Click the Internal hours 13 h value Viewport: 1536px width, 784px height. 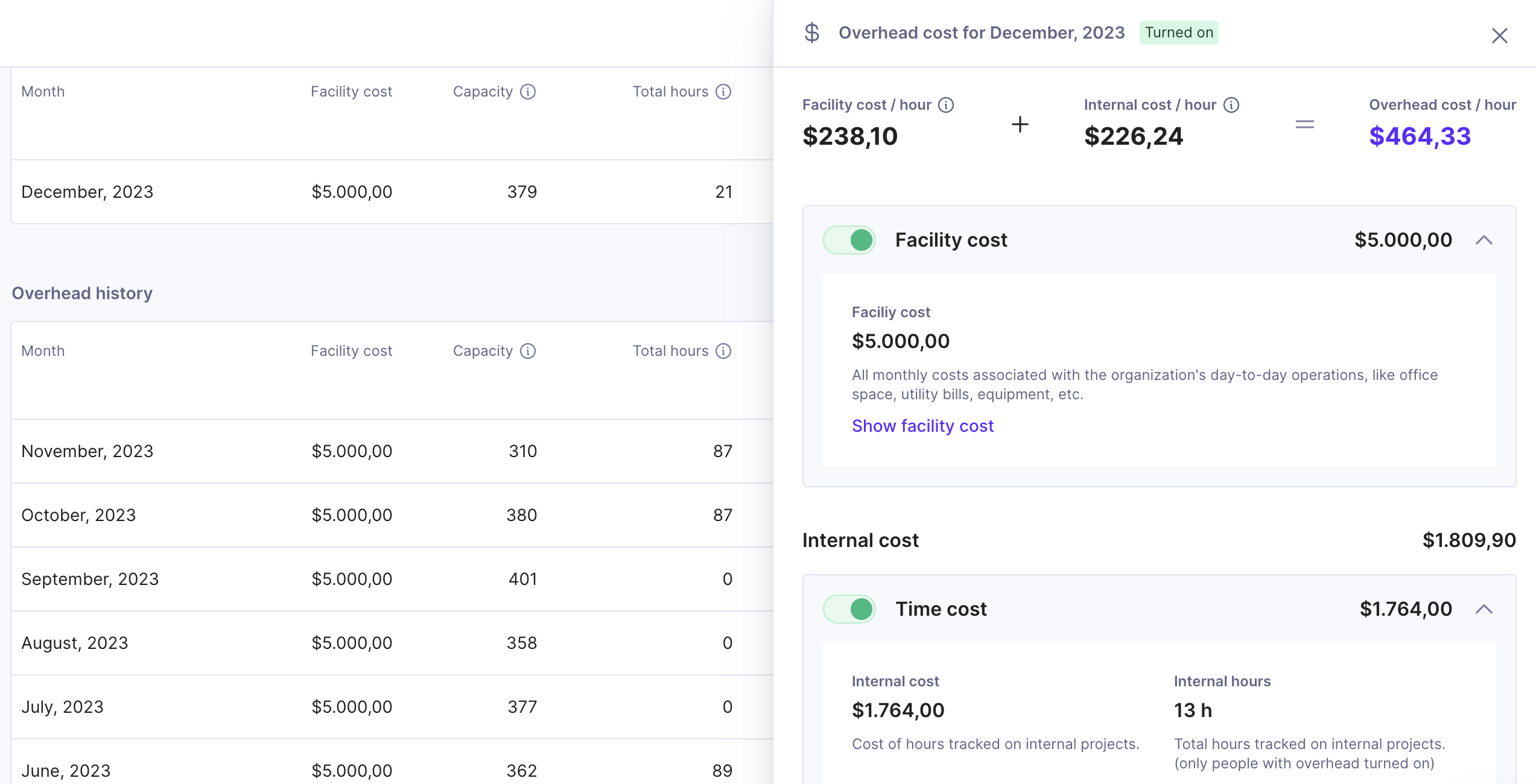tap(1193, 710)
